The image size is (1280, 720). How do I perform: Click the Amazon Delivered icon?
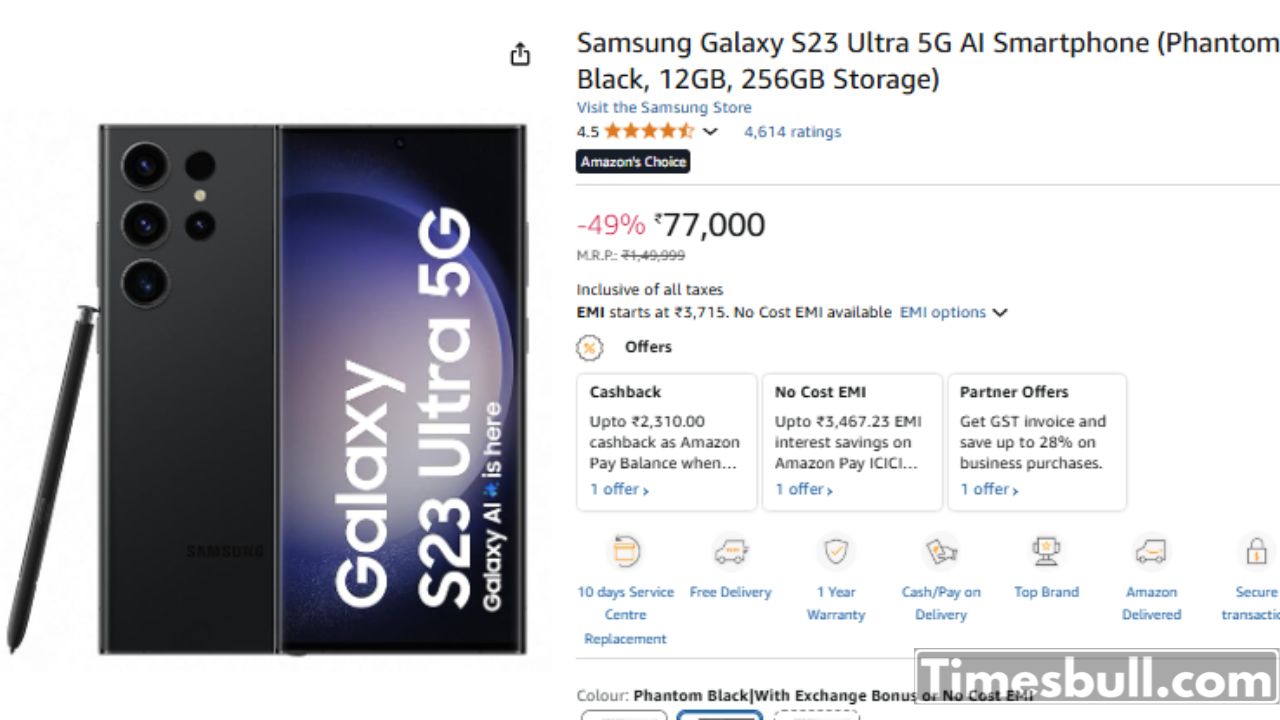click(x=1151, y=551)
